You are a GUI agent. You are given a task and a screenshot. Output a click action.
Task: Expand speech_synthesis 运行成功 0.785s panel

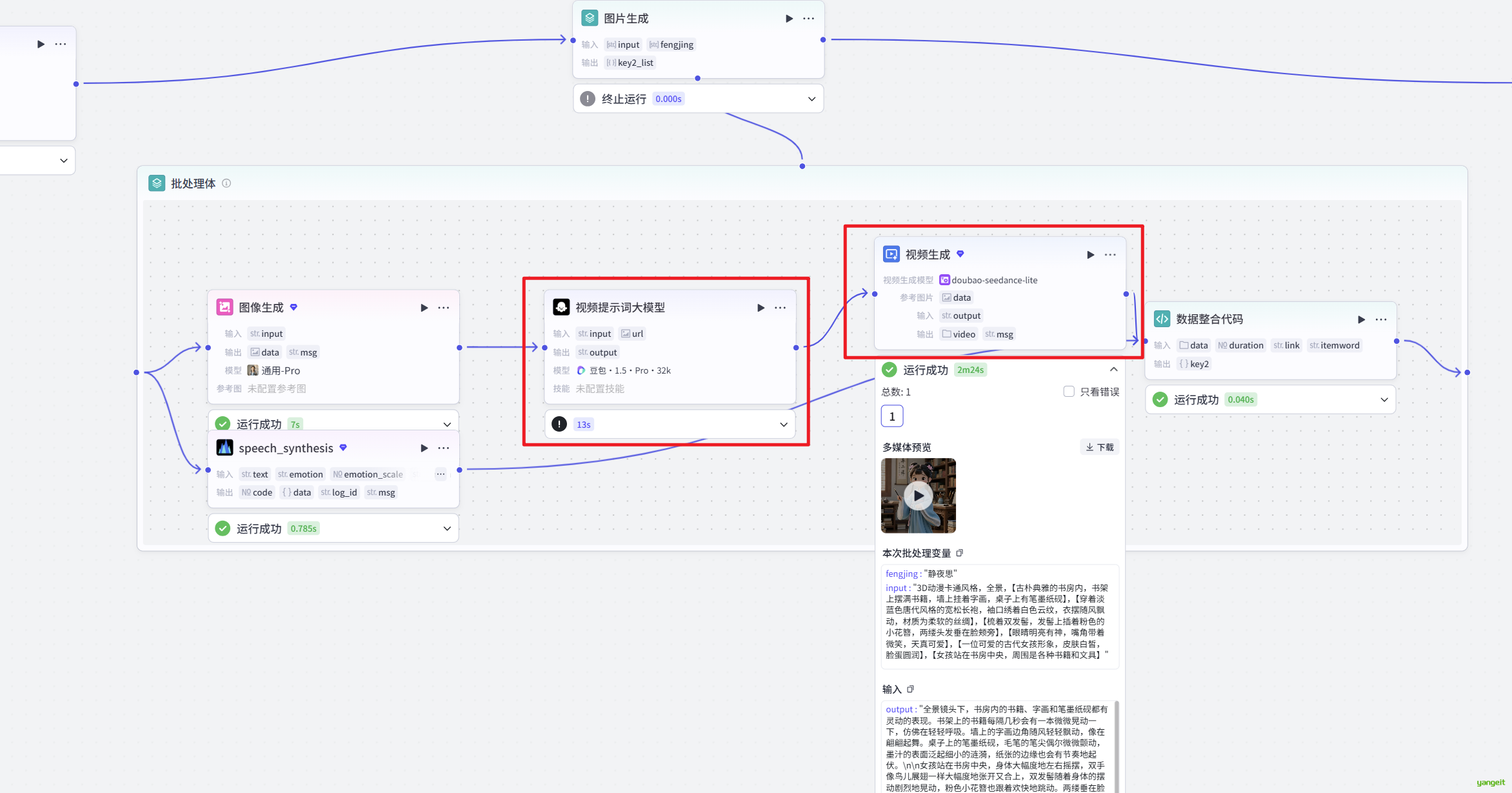pos(447,528)
